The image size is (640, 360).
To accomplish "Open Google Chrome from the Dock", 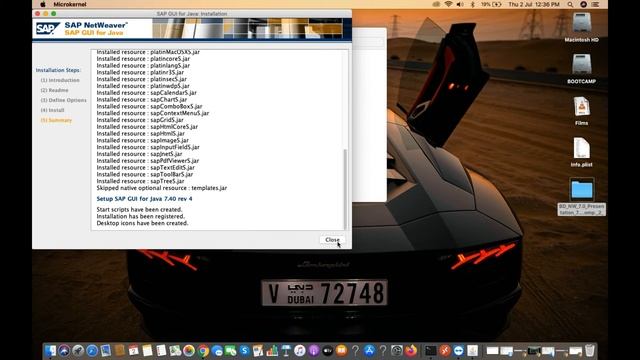I will (x=203, y=351).
